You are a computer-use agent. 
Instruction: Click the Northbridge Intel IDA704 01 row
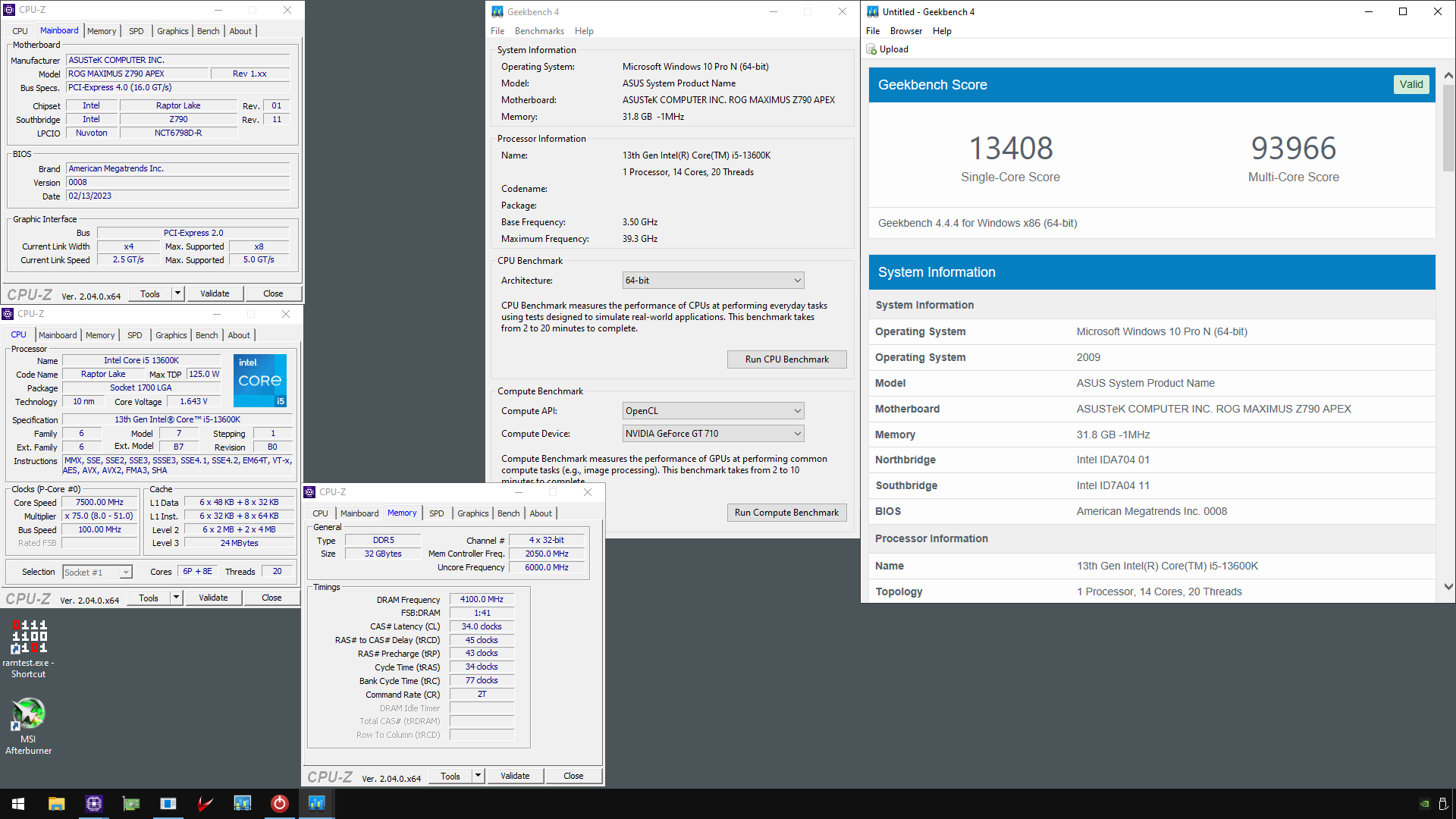[1152, 460]
